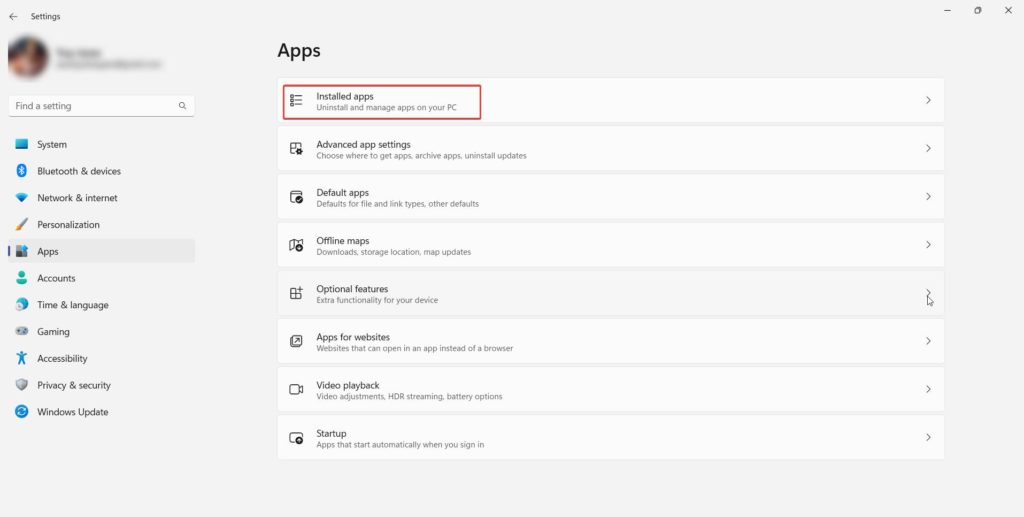This screenshot has height=517, width=1024.
Task: Go to Bluetooth & devices section
Action: [78, 171]
